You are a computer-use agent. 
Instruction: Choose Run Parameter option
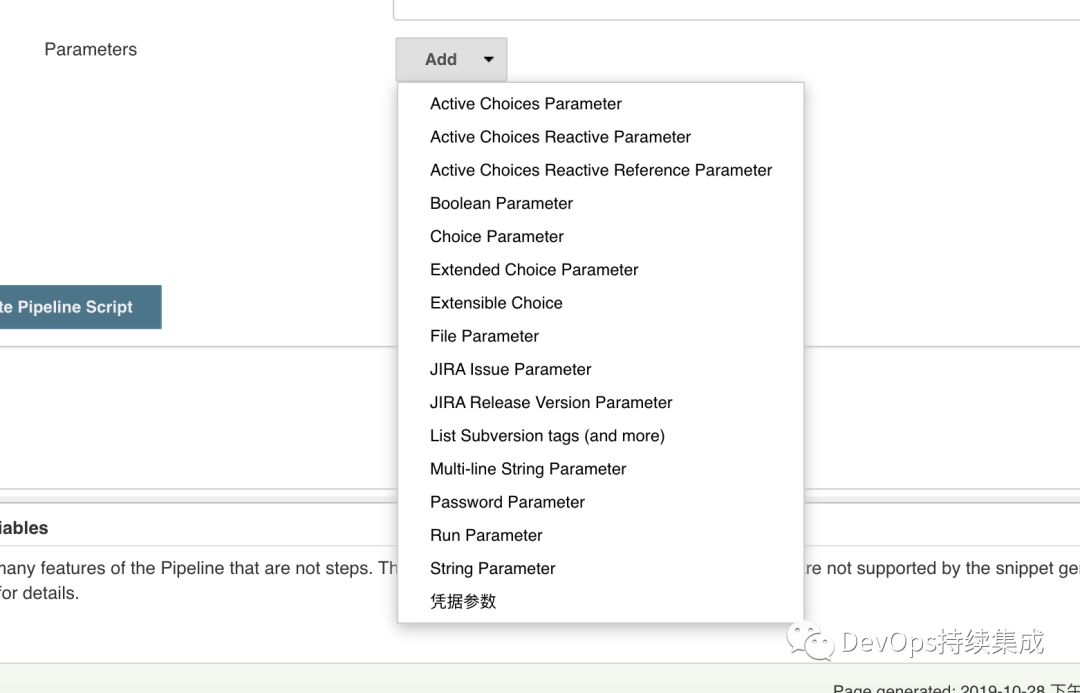486,535
